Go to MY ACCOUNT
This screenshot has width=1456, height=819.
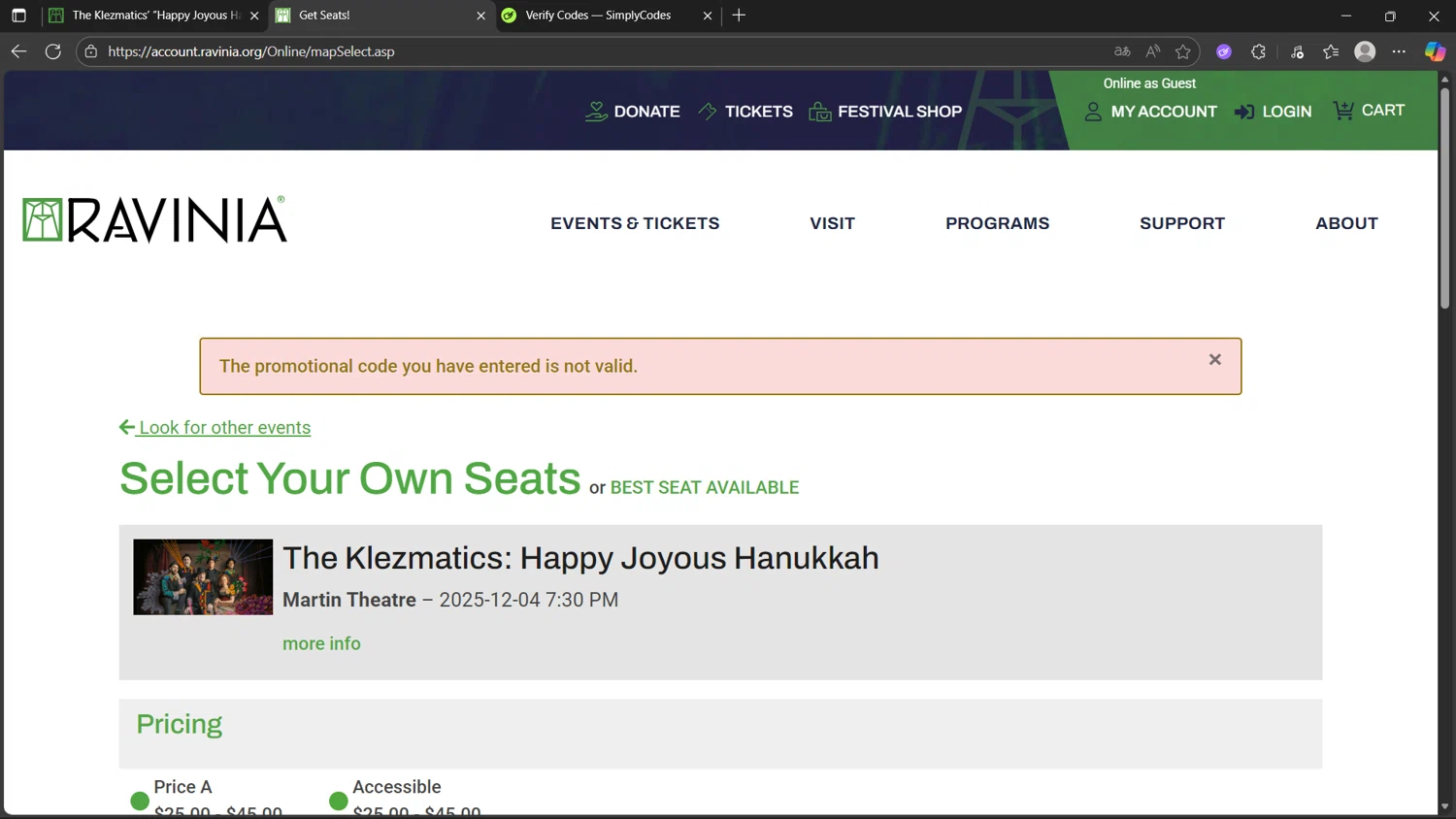point(1150,112)
